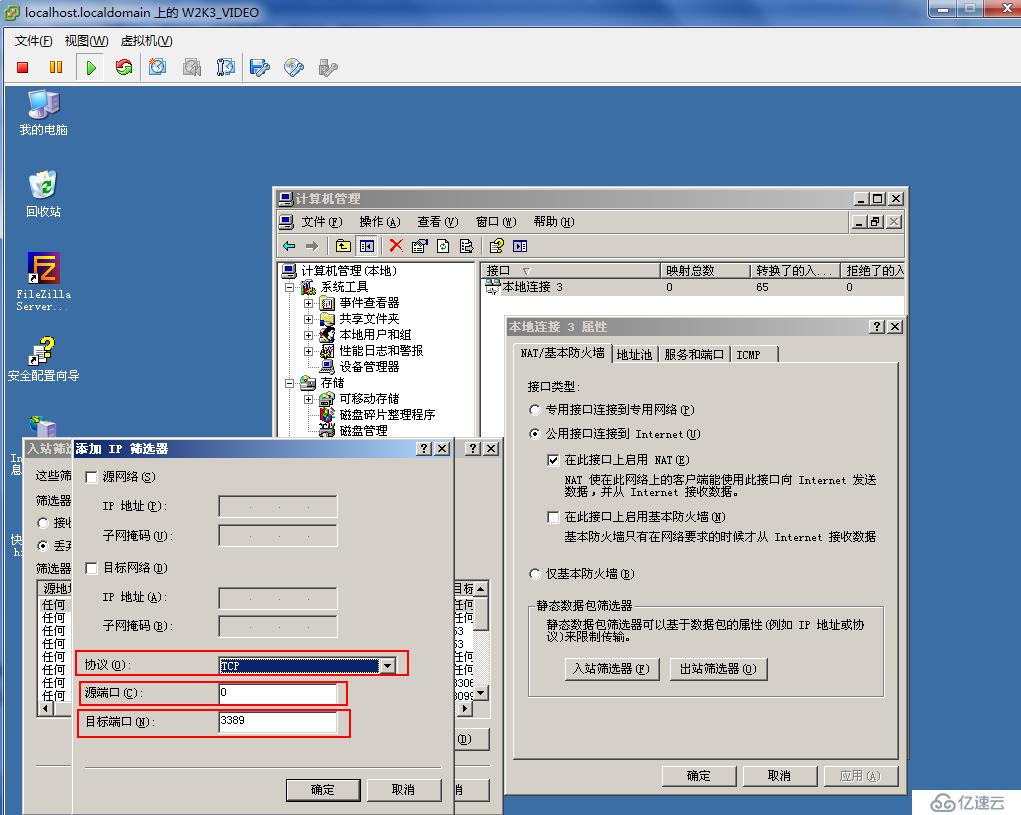This screenshot has width=1021, height=815.
Task: Click the back arrow in Computer Management
Action: pyautogui.click(x=289, y=246)
